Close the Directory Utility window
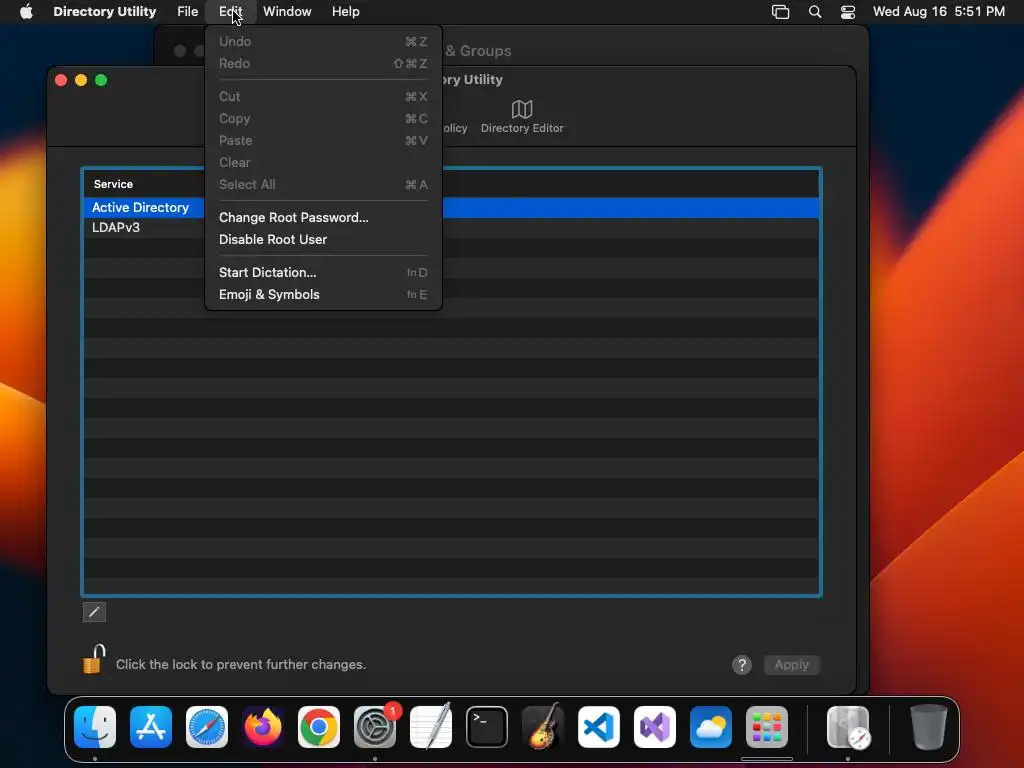The height and width of the screenshot is (768, 1024). [61, 80]
